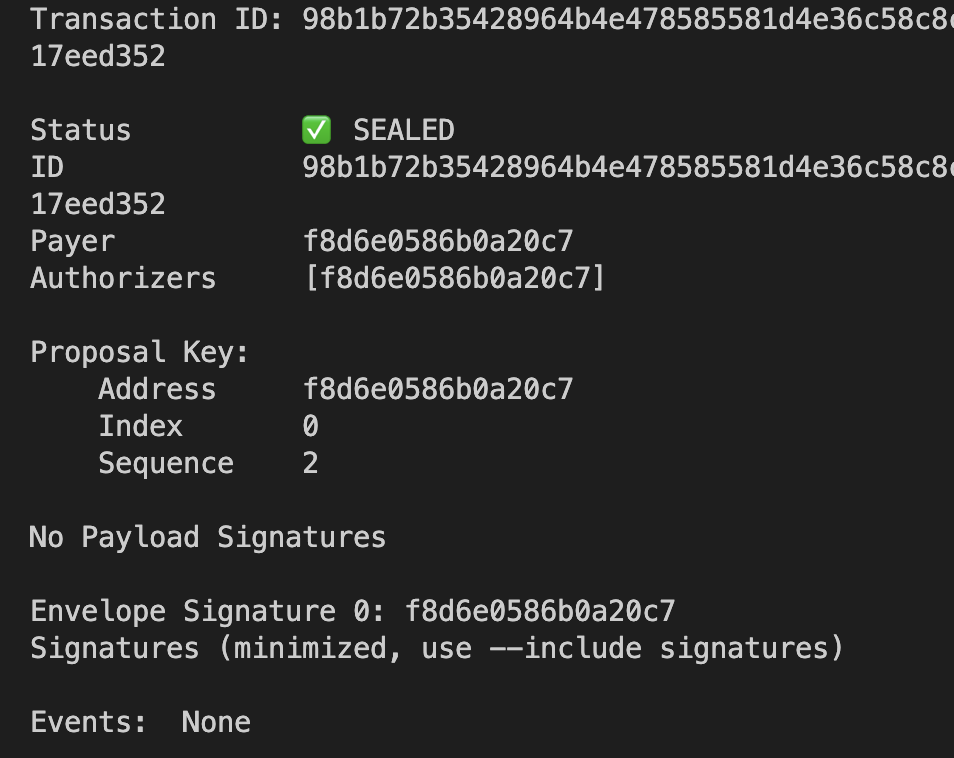Click the Authorizers label
This screenshot has height=758, width=954.
124,278
